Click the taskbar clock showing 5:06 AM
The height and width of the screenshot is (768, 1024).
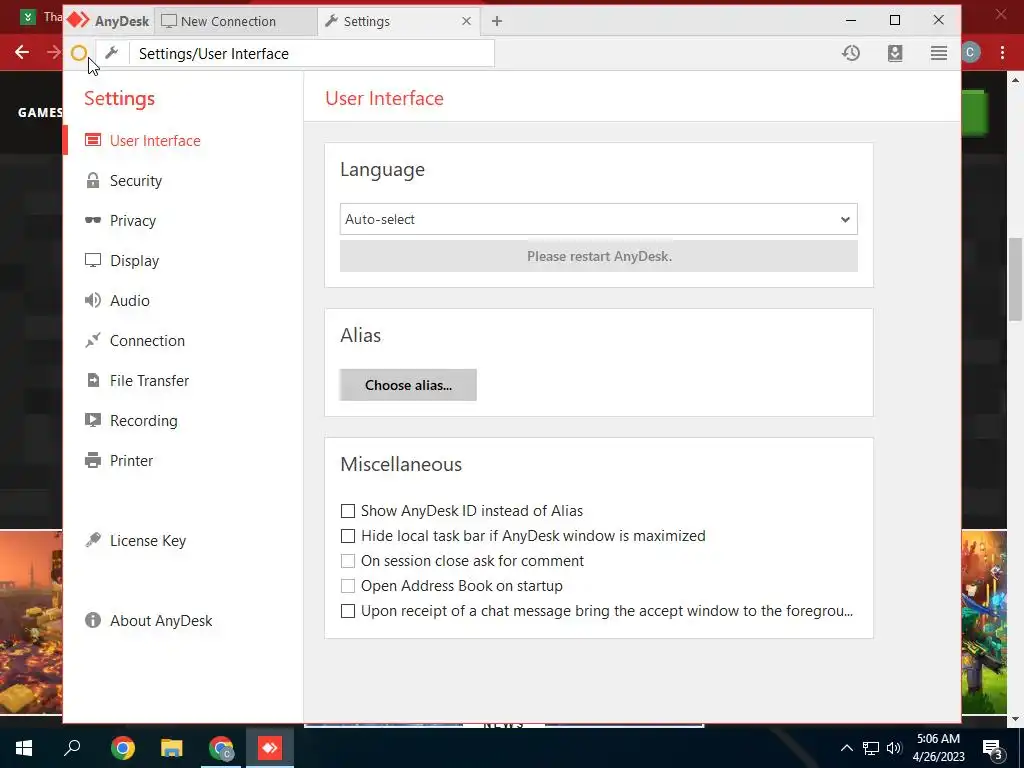pyautogui.click(x=938, y=748)
